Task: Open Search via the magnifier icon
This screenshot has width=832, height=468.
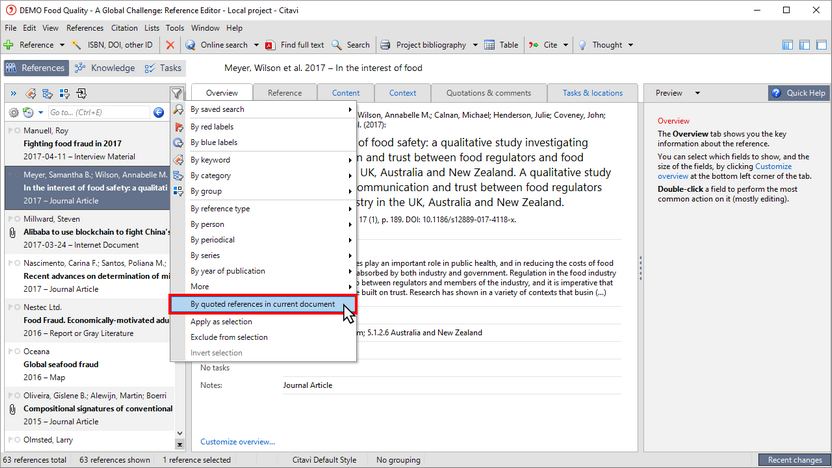Action: [336, 45]
